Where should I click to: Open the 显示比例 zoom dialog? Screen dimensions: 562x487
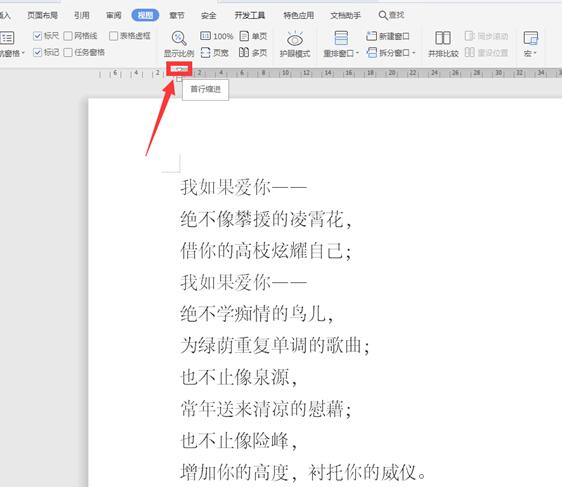point(179,44)
